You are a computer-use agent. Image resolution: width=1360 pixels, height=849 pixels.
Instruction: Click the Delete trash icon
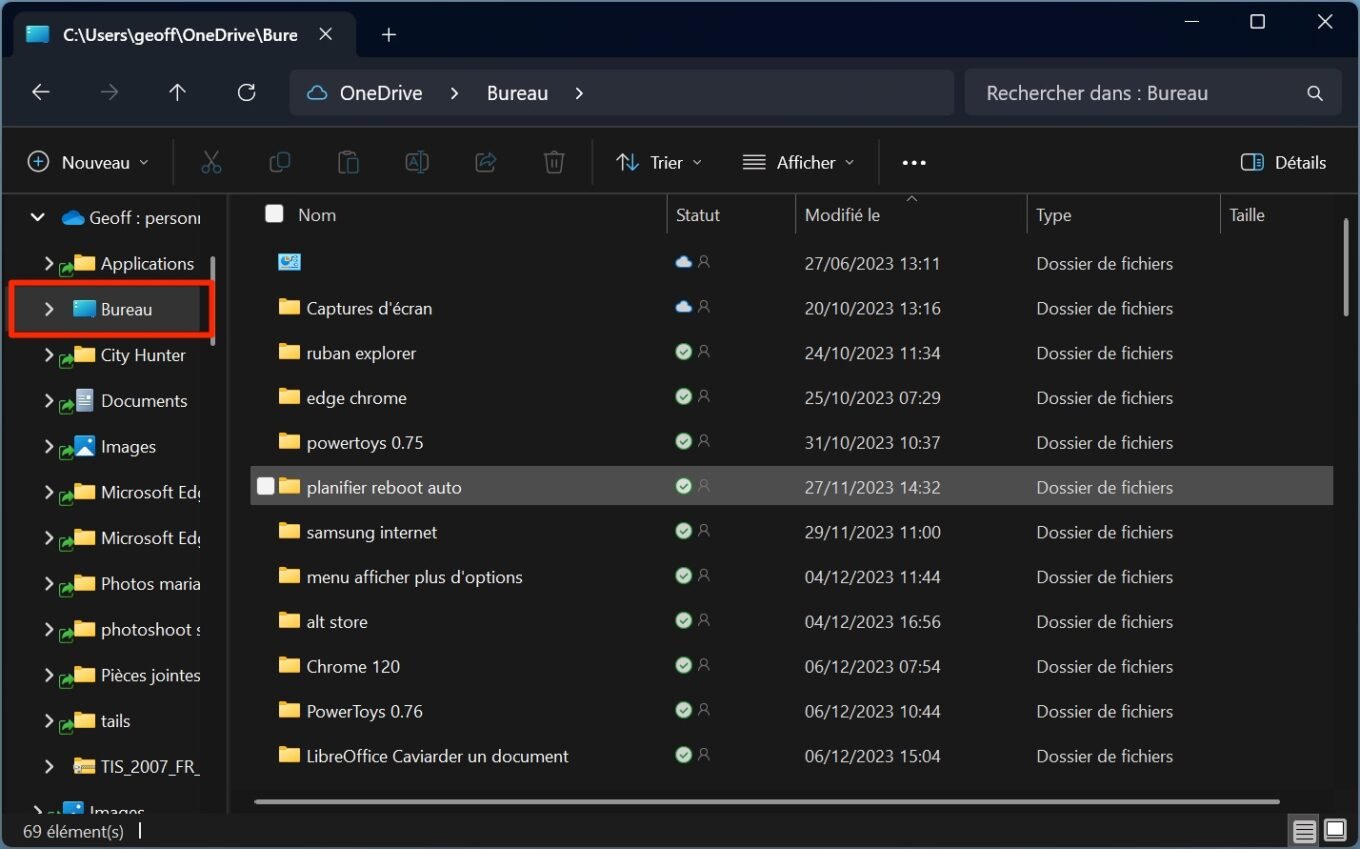[554, 162]
